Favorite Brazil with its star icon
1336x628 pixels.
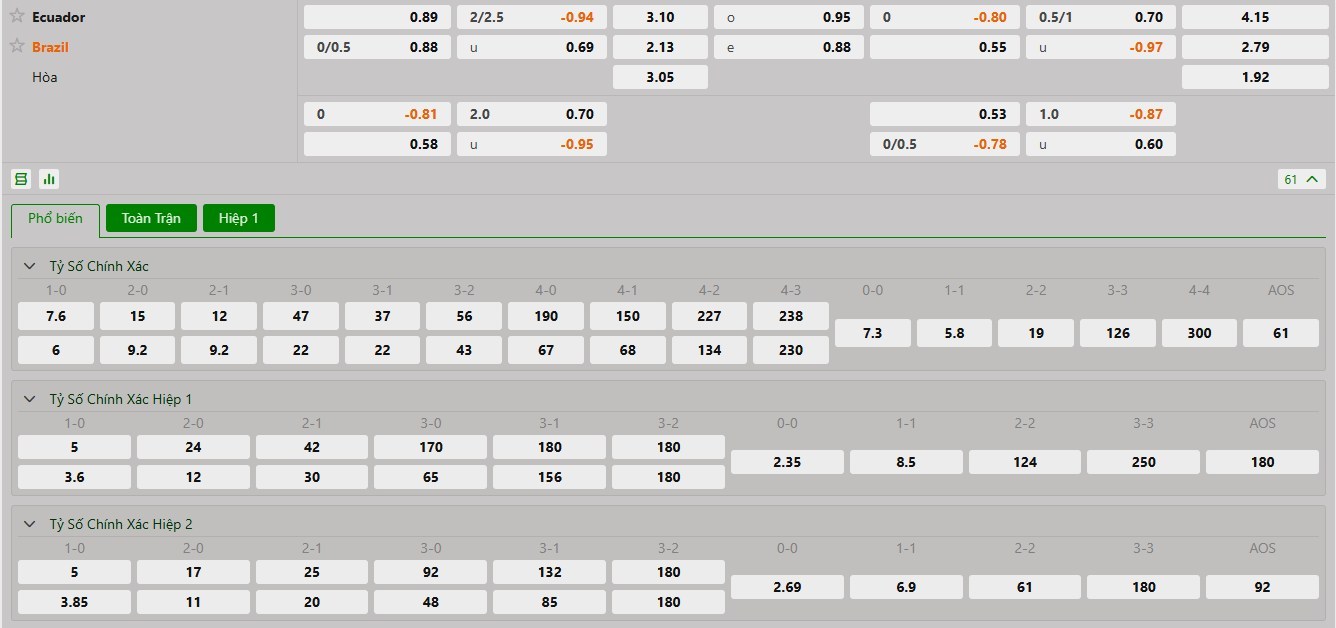pyautogui.click(x=17, y=46)
